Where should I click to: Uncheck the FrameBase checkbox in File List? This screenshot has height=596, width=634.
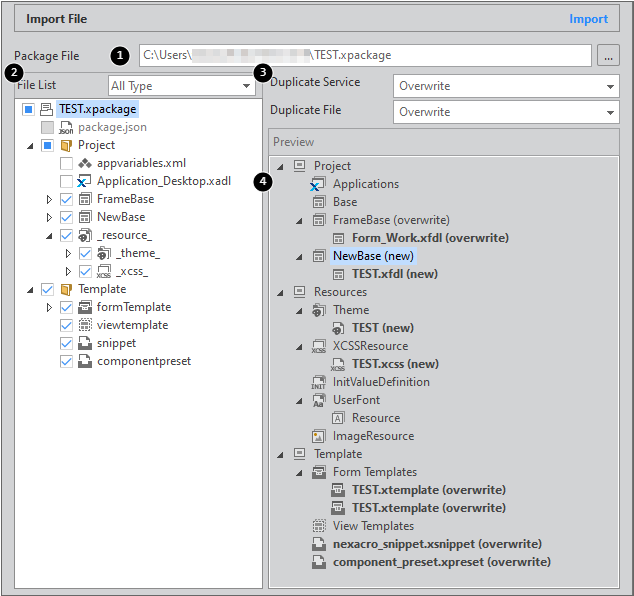tap(66, 199)
